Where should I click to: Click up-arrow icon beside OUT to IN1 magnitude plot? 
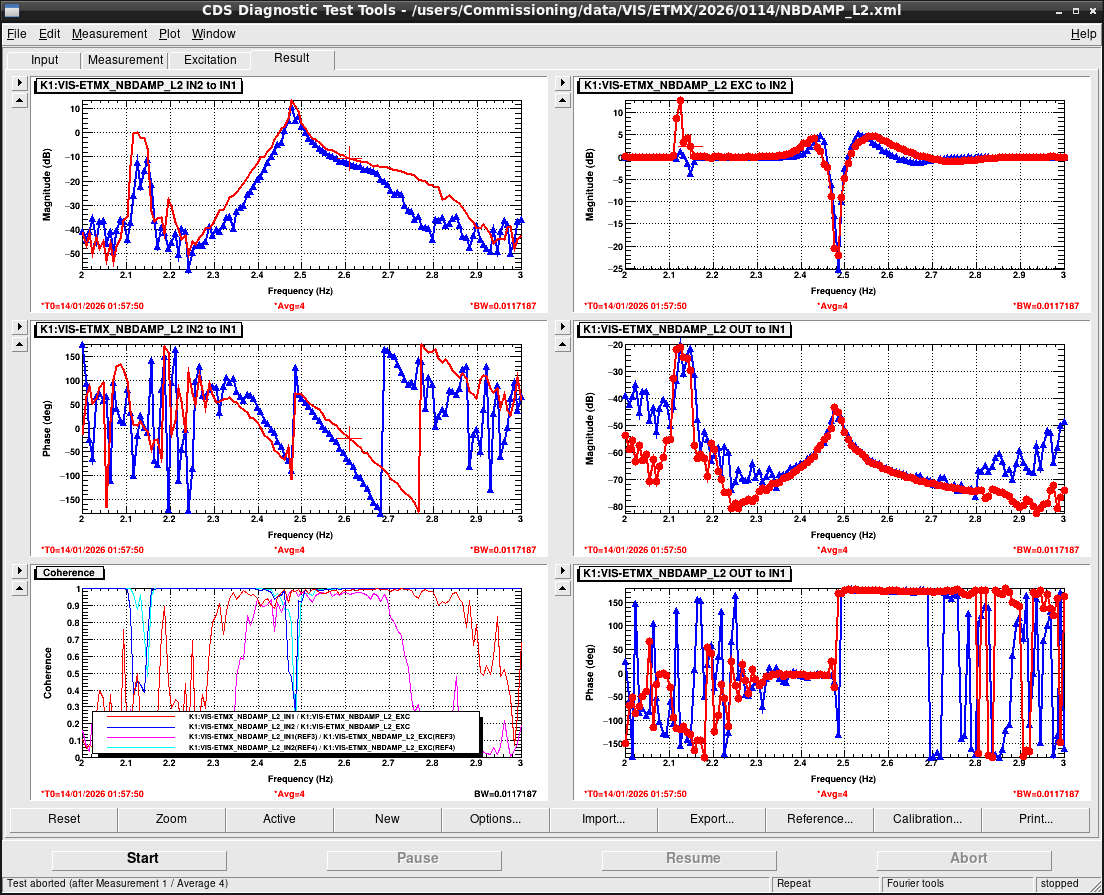[563, 344]
